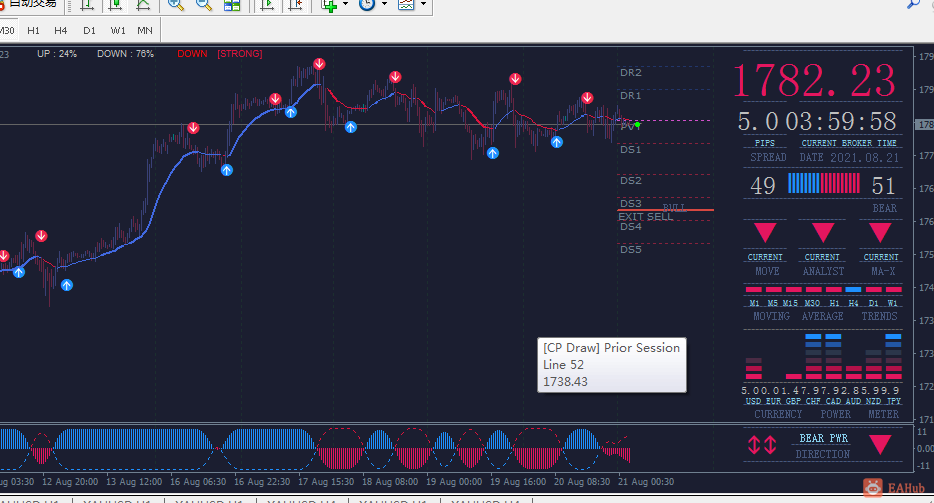The image size is (934, 503).
Task: Tile chart windows using grid icon
Action: pyautogui.click(x=232, y=5)
